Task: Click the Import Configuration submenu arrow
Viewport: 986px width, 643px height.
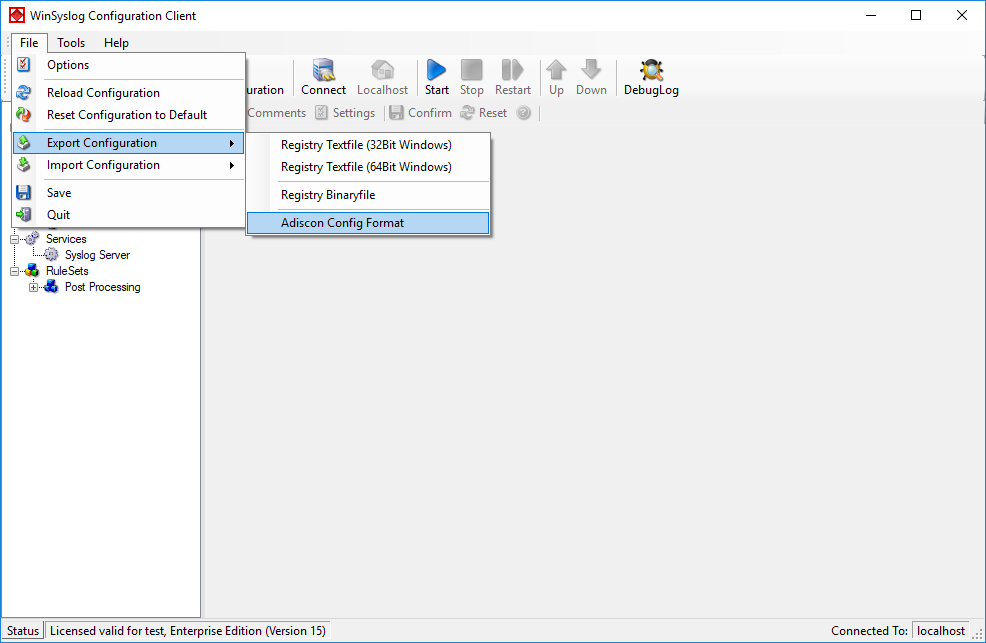Action: coord(232,165)
